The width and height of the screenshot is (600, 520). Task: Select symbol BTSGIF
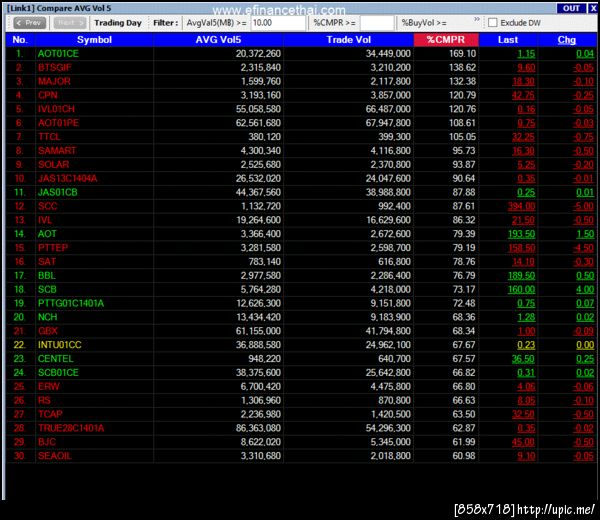55,67
